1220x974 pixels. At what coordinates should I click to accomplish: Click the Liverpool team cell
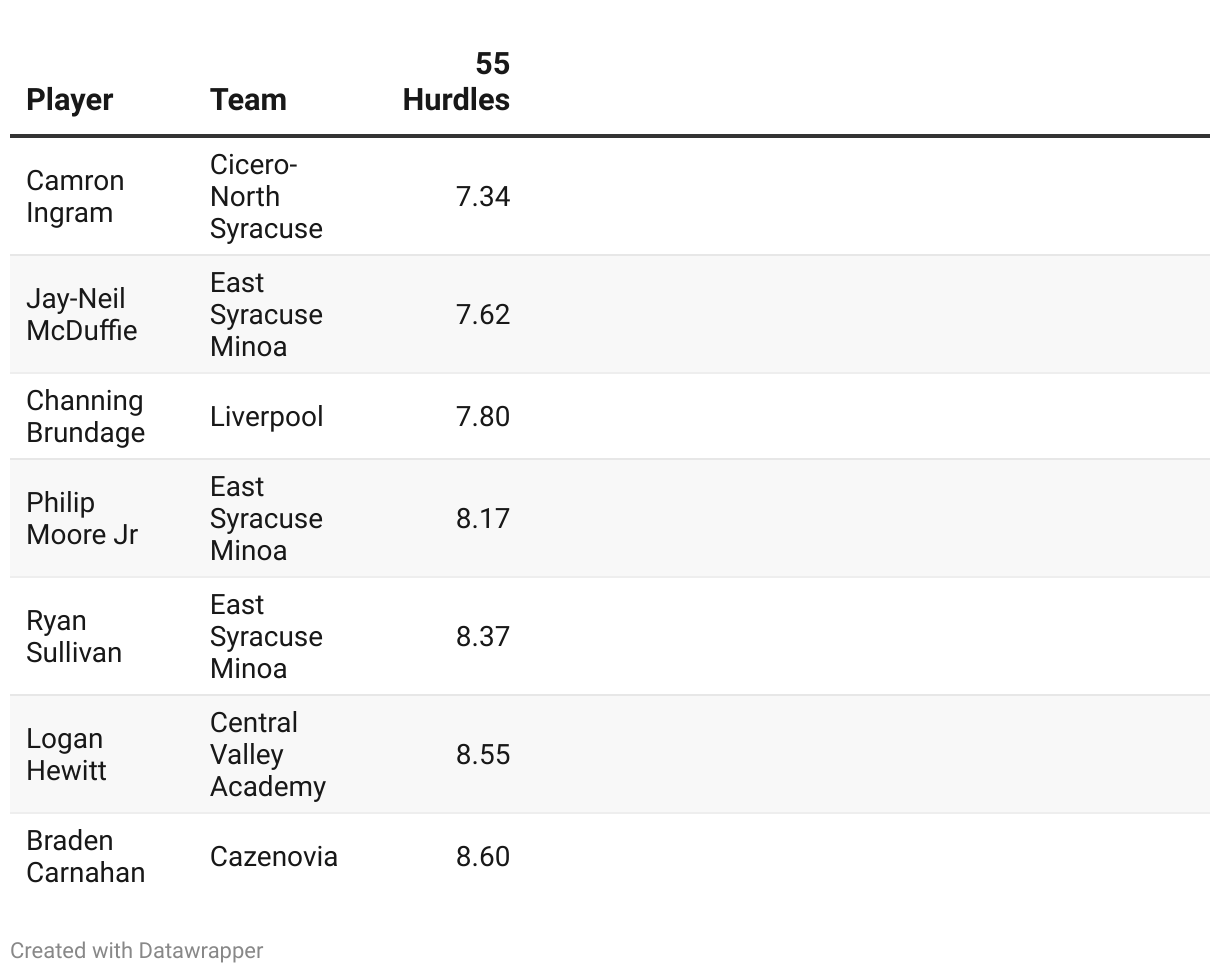267,417
